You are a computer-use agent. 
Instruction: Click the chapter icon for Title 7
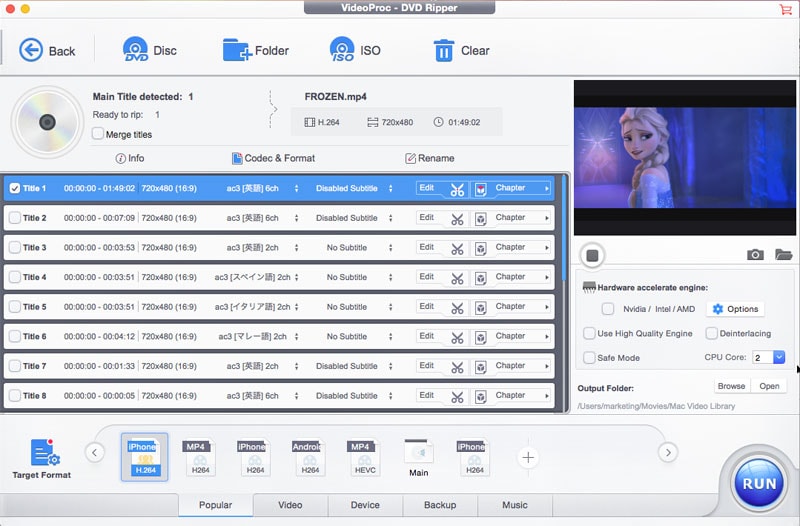click(x=480, y=367)
